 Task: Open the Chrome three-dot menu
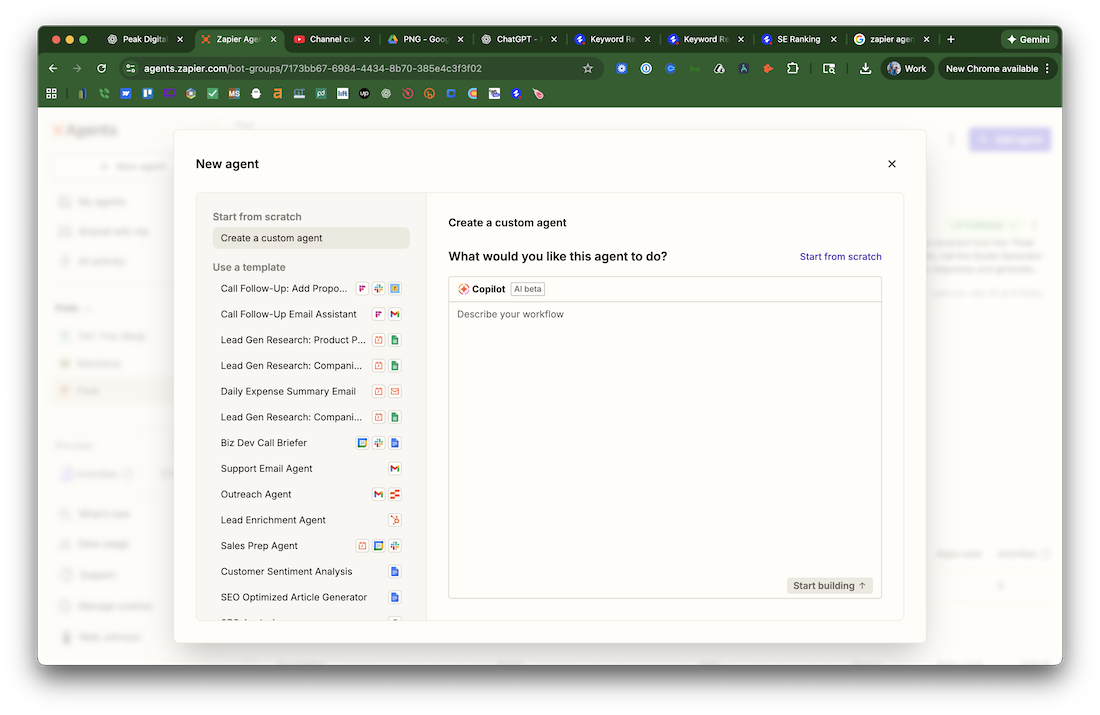pos(1047,68)
